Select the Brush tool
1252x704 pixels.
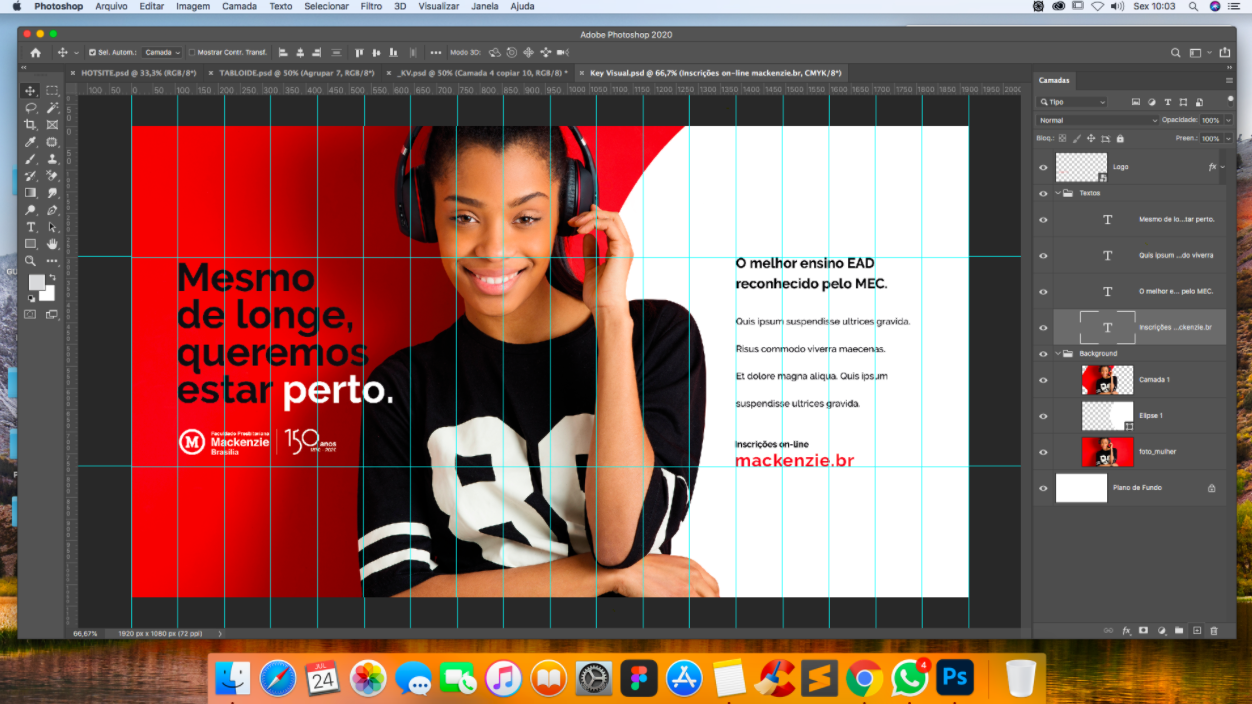(x=30, y=159)
